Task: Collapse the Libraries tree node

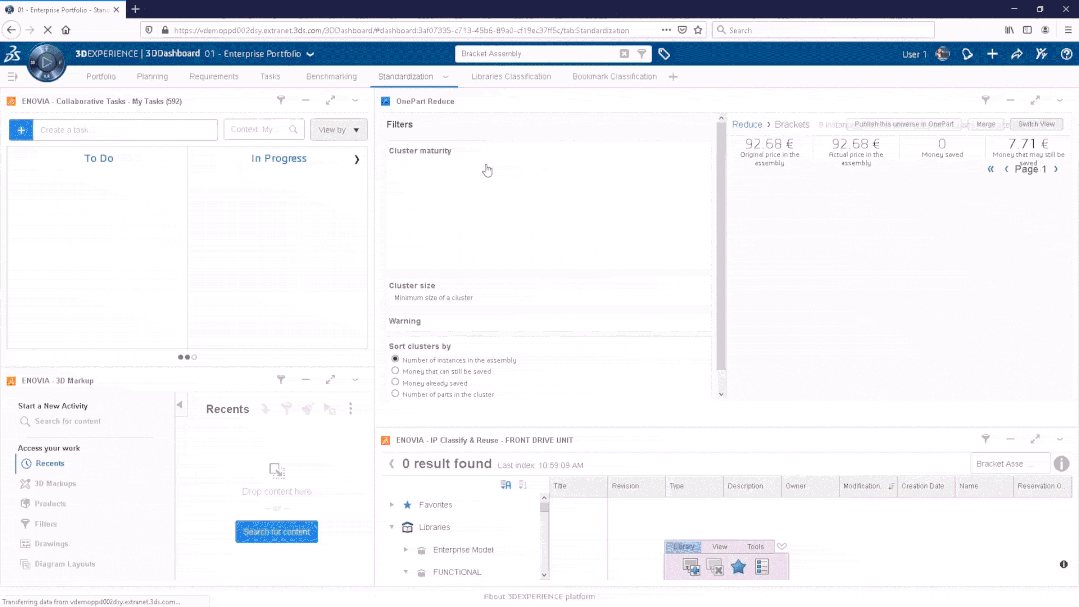Action: [x=392, y=527]
